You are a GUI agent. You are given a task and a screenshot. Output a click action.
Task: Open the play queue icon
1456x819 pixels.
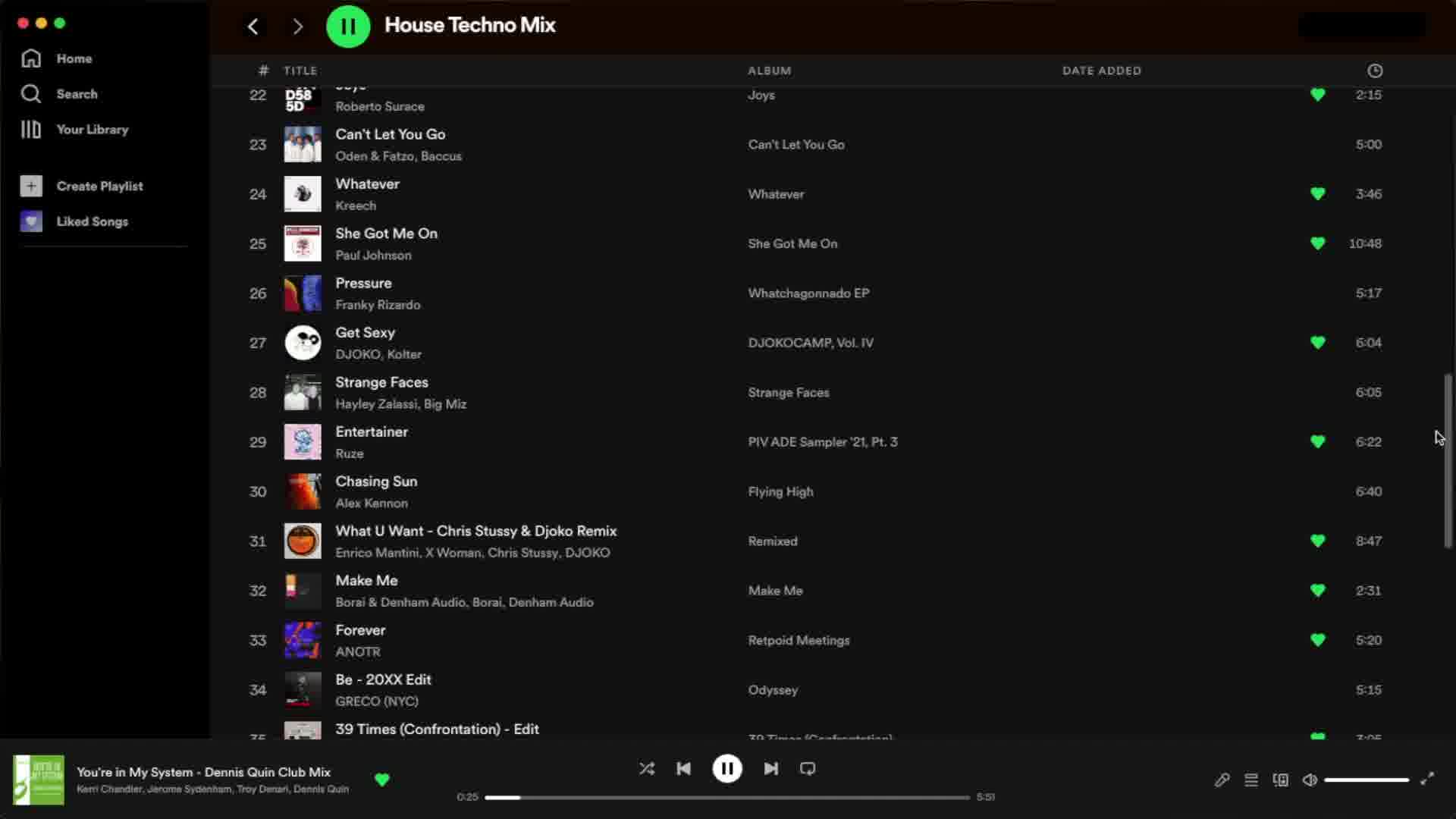[x=1251, y=780]
